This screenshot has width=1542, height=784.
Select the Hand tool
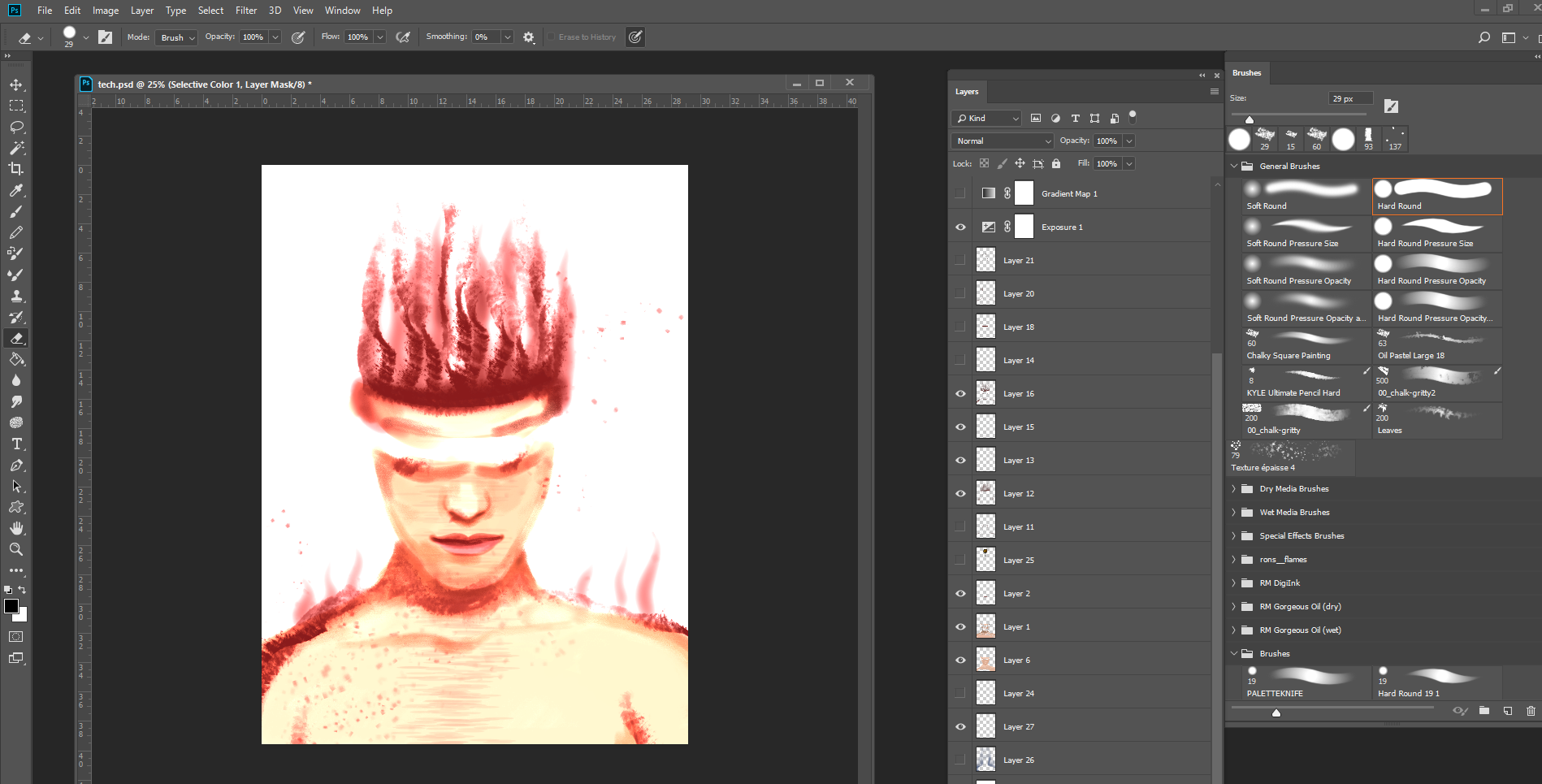point(15,527)
